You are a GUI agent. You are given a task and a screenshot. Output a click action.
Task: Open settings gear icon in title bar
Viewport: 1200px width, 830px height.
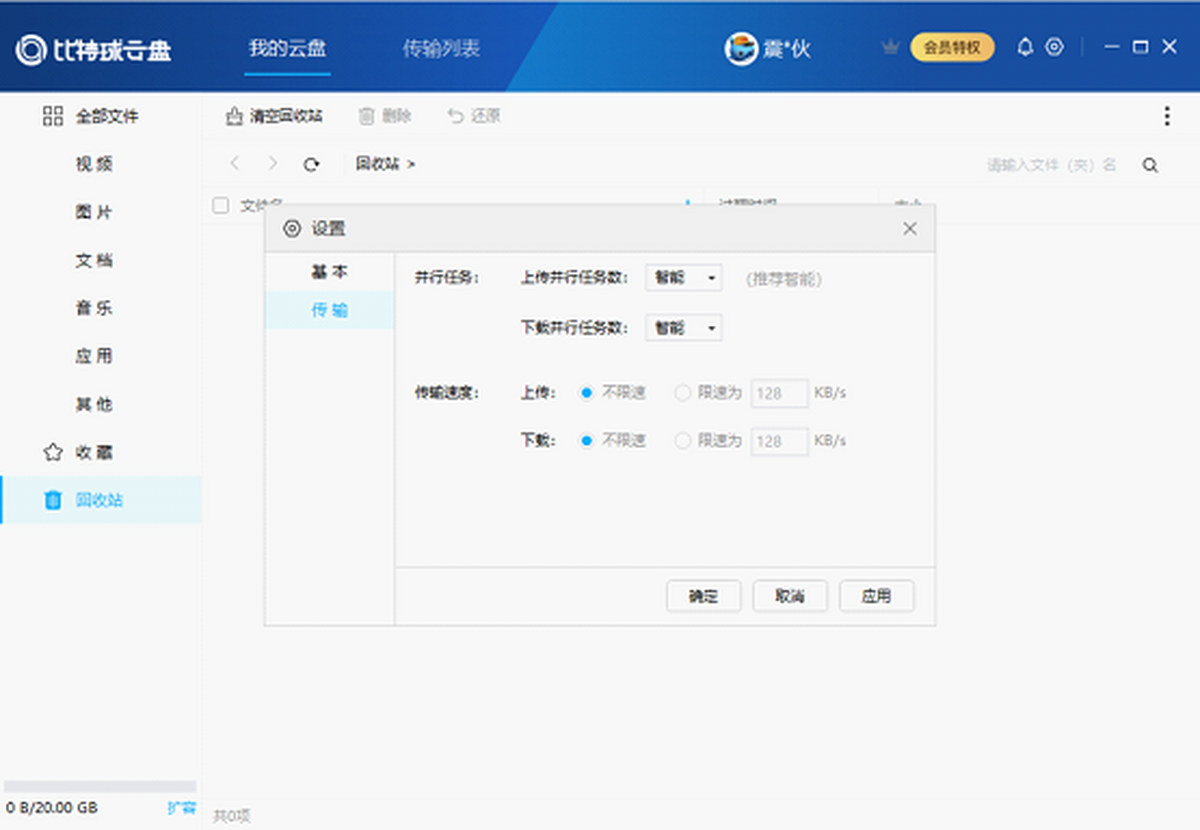point(1054,47)
